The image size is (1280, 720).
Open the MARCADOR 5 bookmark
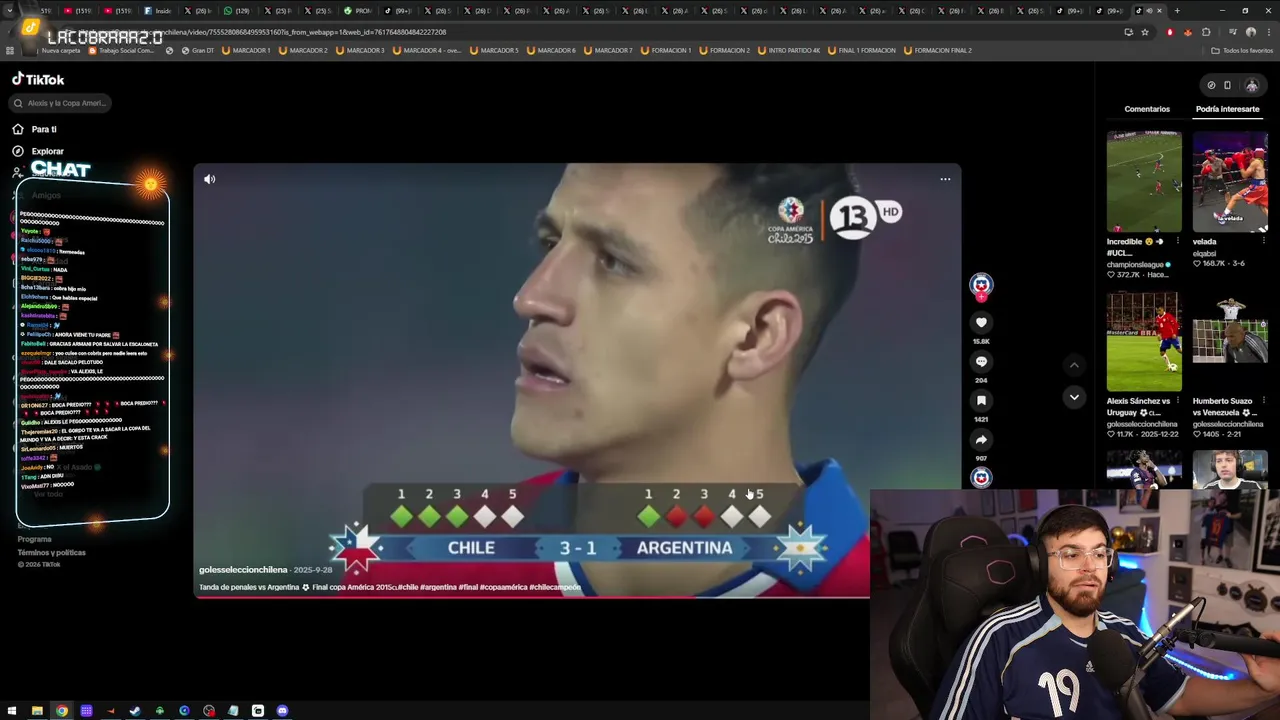click(496, 50)
